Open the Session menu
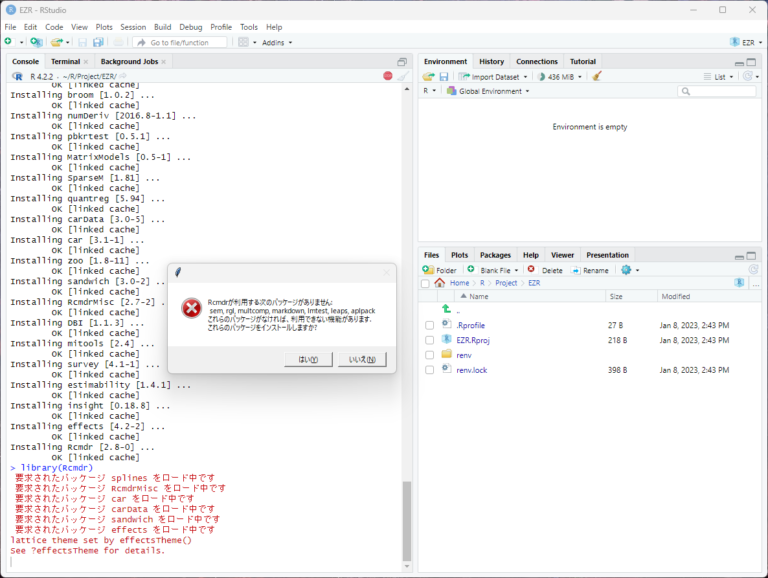Viewport: 768px width, 578px height. click(x=133, y=27)
